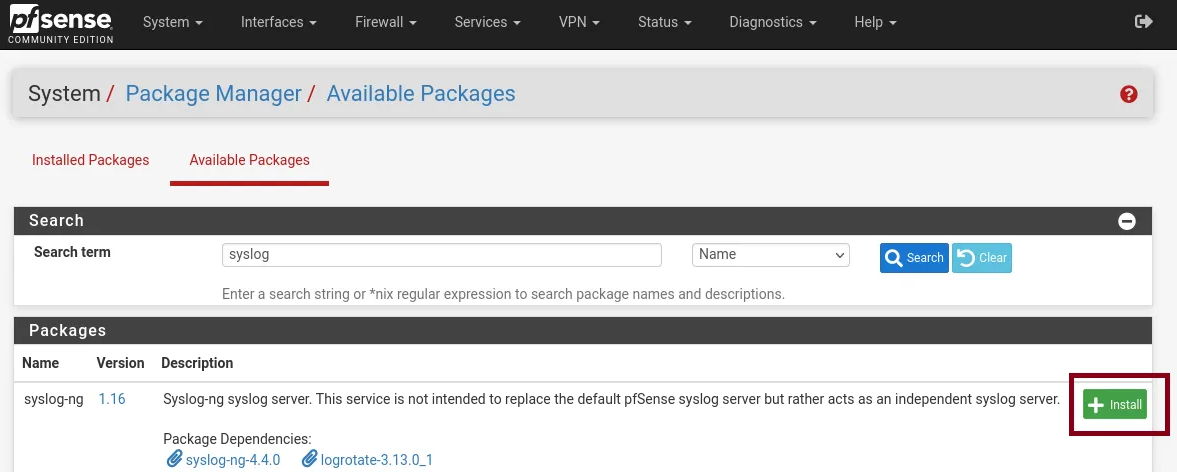Screen dimensions: 1177x472
Task: Click the Available Packages breadcrumb link
Action: click(x=421, y=94)
